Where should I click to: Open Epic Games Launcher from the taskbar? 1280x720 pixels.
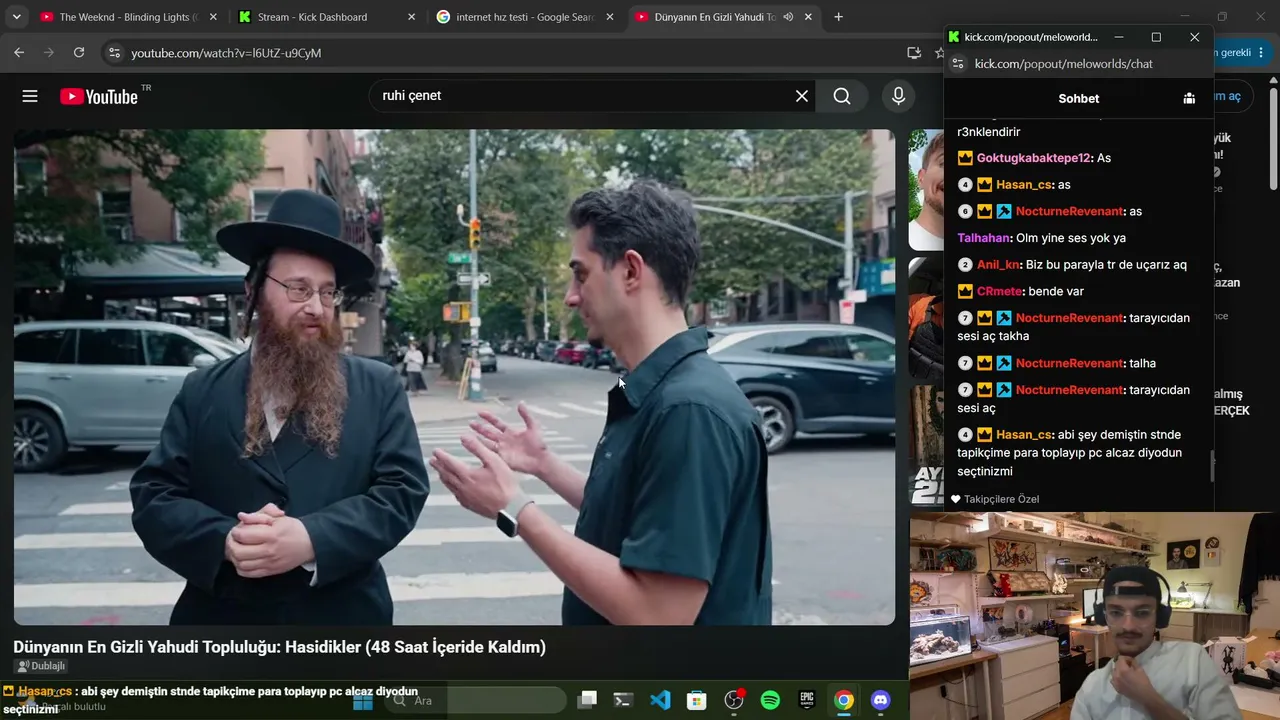807,700
